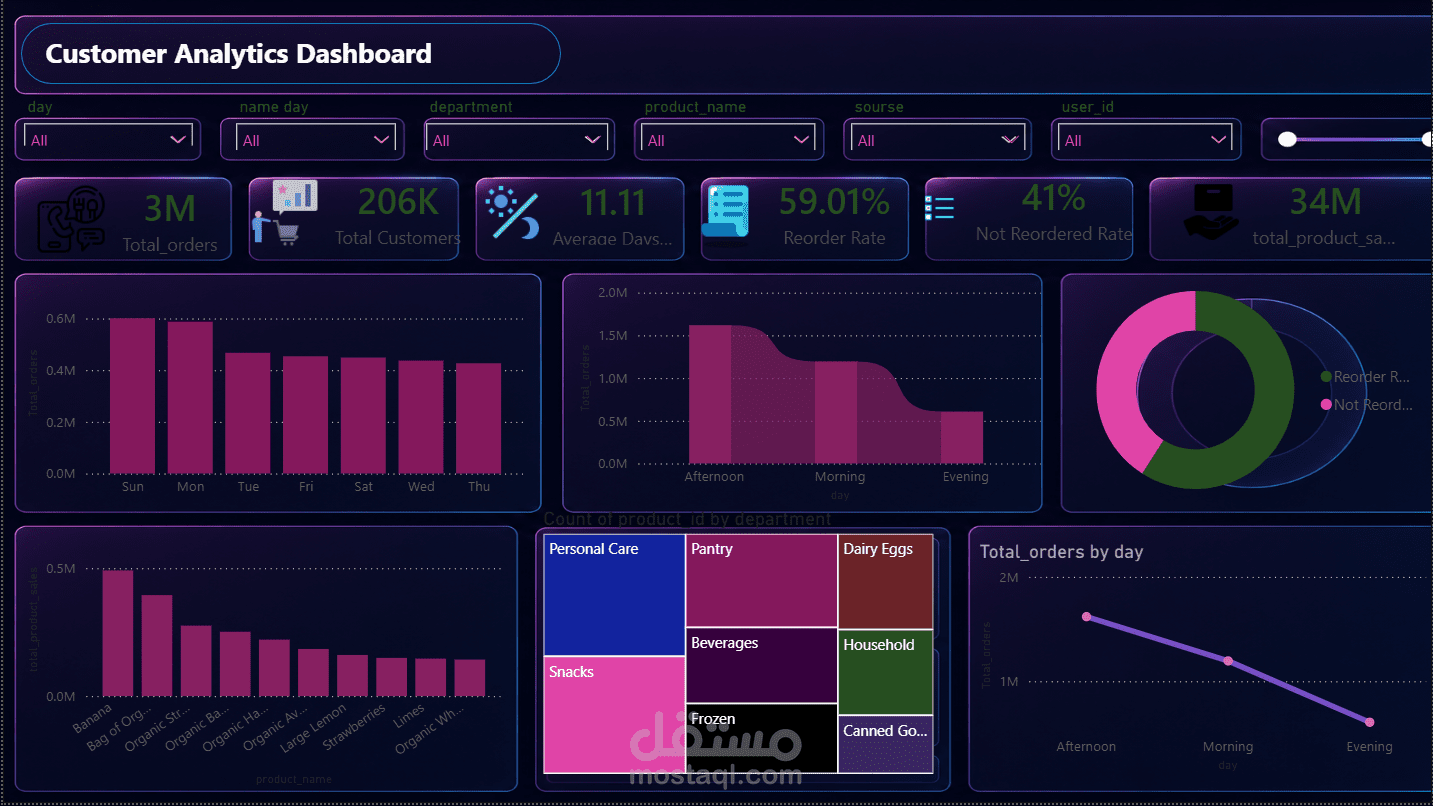The height and width of the screenshot is (806, 1433).
Task: Select the Banana bar in product sales chart
Action: (118, 633)
